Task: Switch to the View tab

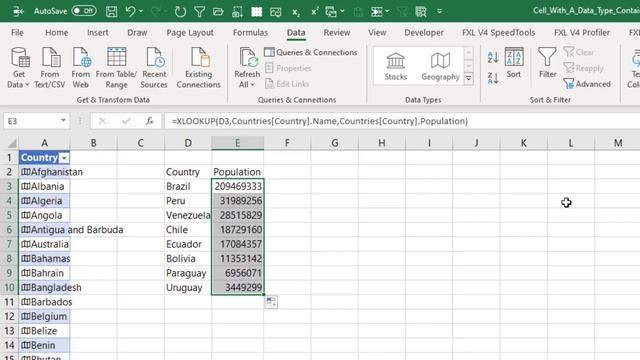Action: point(377,33)
